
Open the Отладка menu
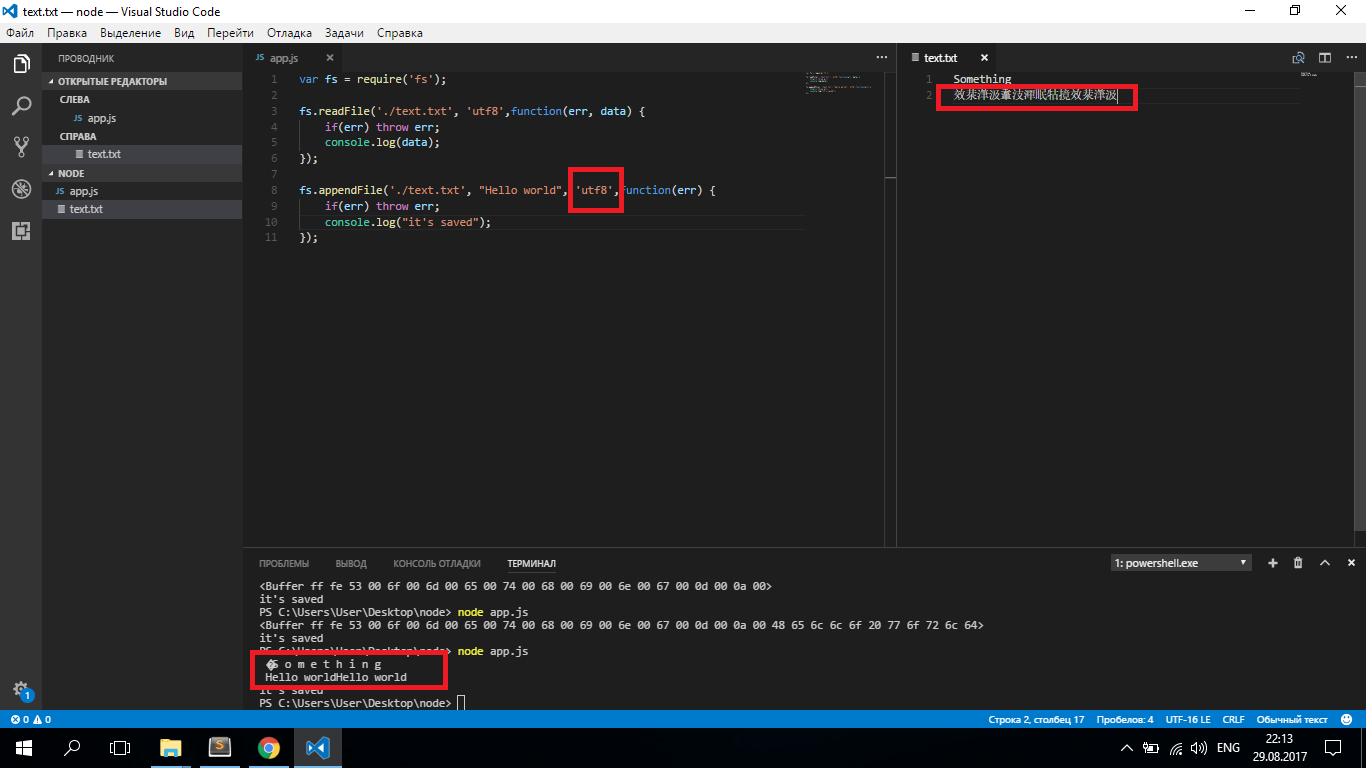tap(289, 33)
